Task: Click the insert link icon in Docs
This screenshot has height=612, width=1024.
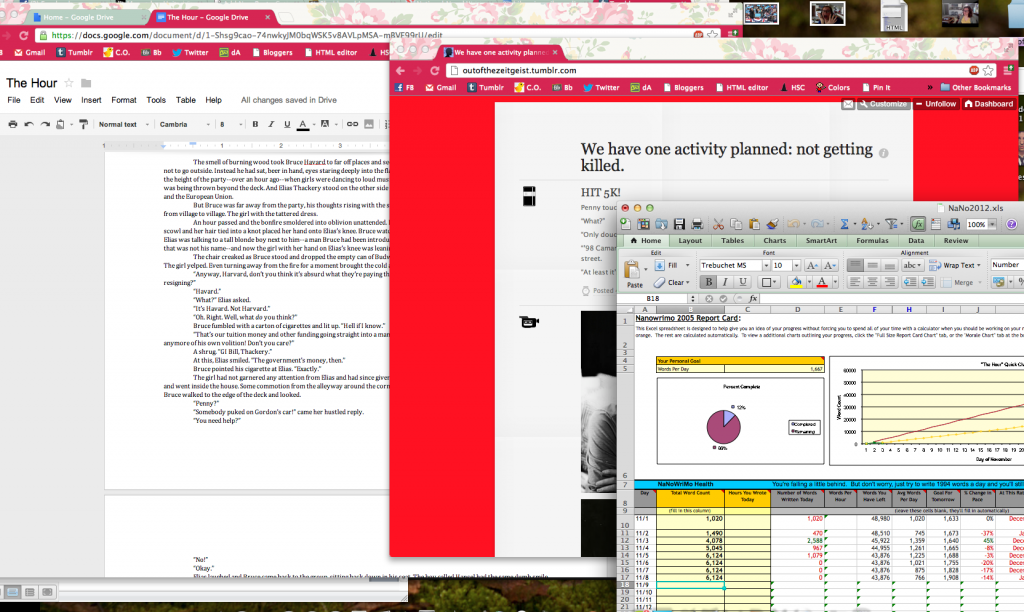Action: click(351, 124)
